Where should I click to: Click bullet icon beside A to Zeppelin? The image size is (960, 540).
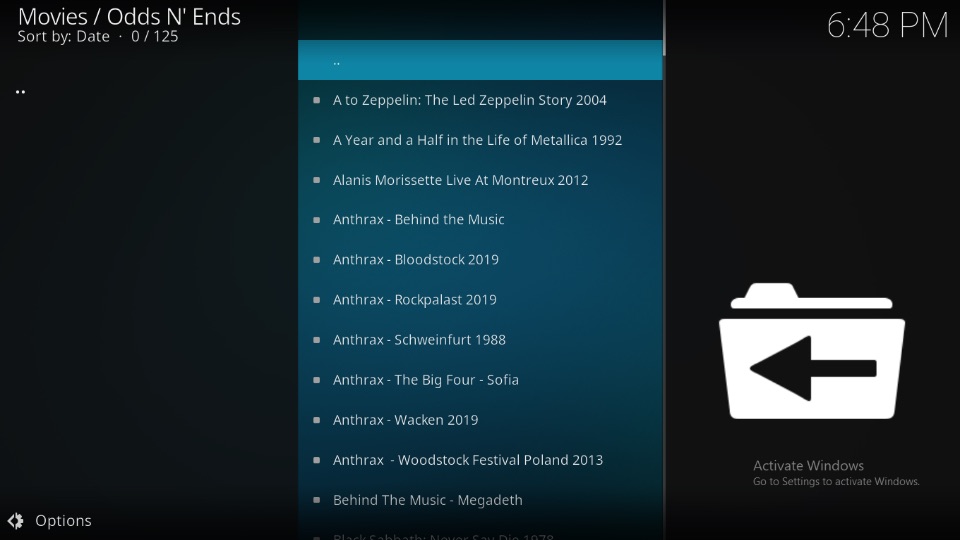317,100
